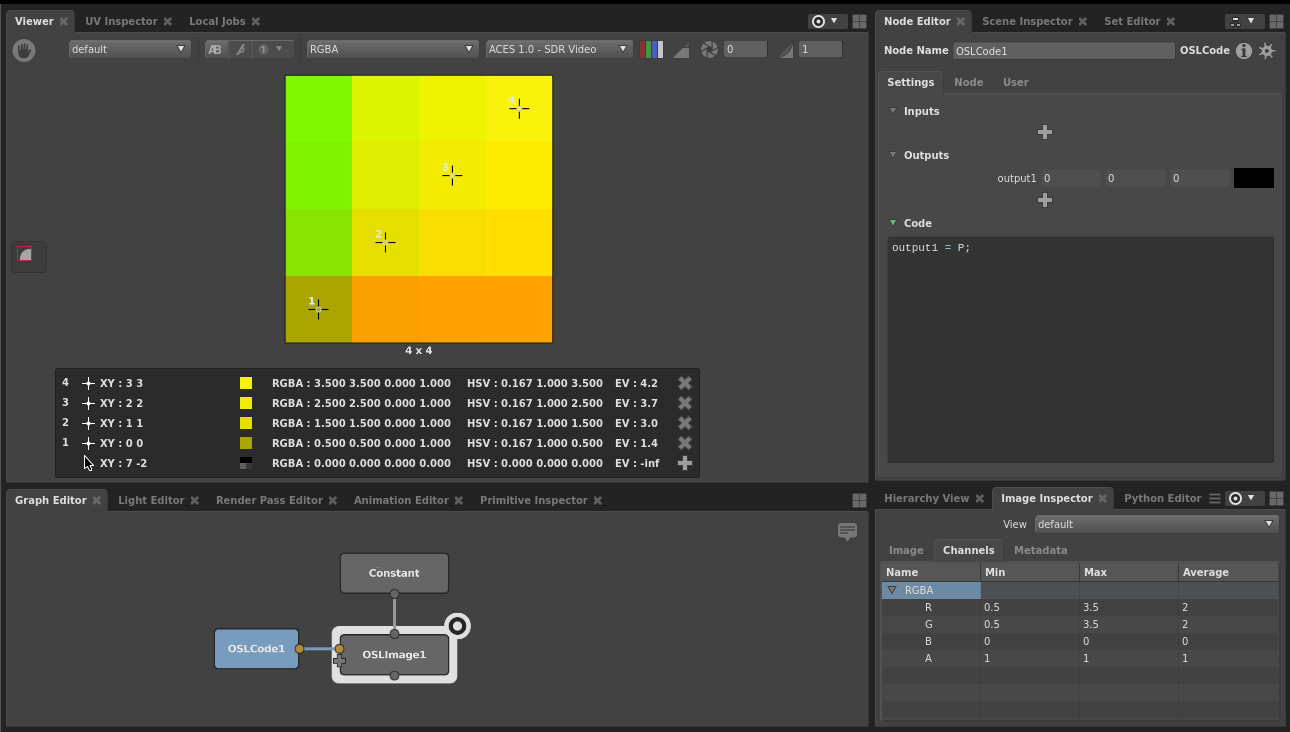
Task: Select the OSLCode1 node
Action: pos(256,649)
